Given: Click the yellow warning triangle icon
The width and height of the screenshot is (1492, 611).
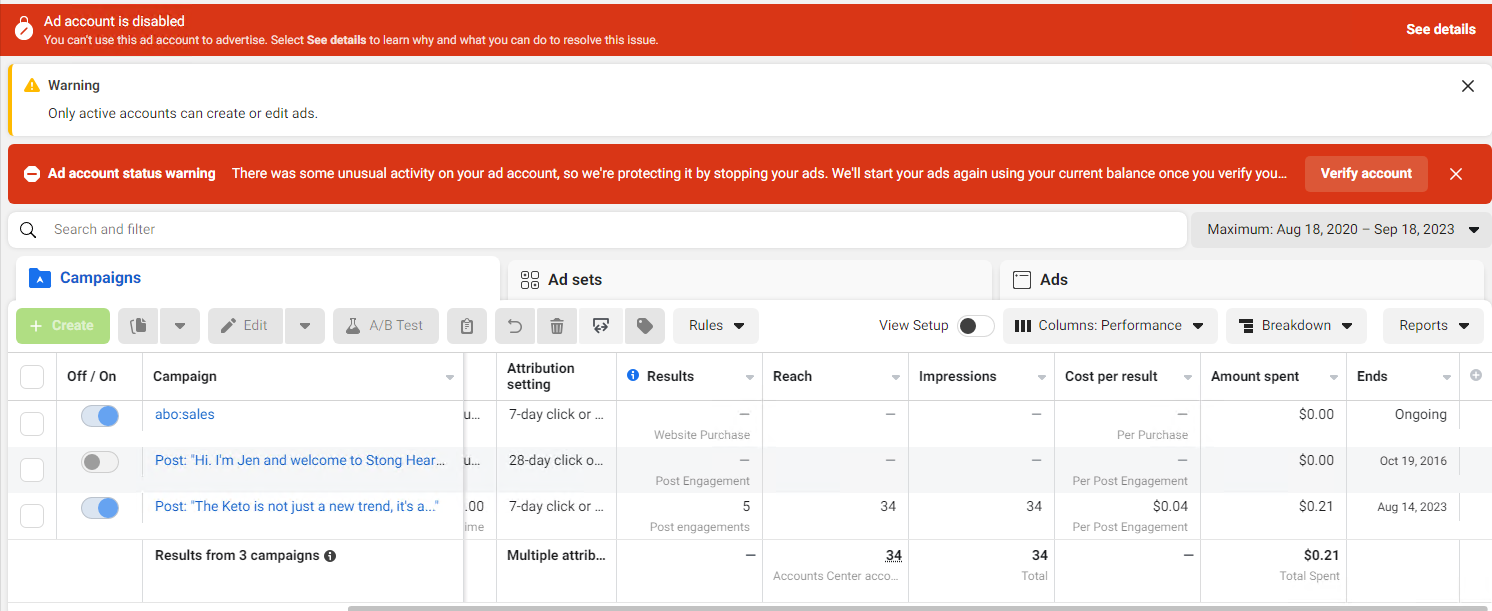Looking at the screenshot, I should (x=32, y=85).
